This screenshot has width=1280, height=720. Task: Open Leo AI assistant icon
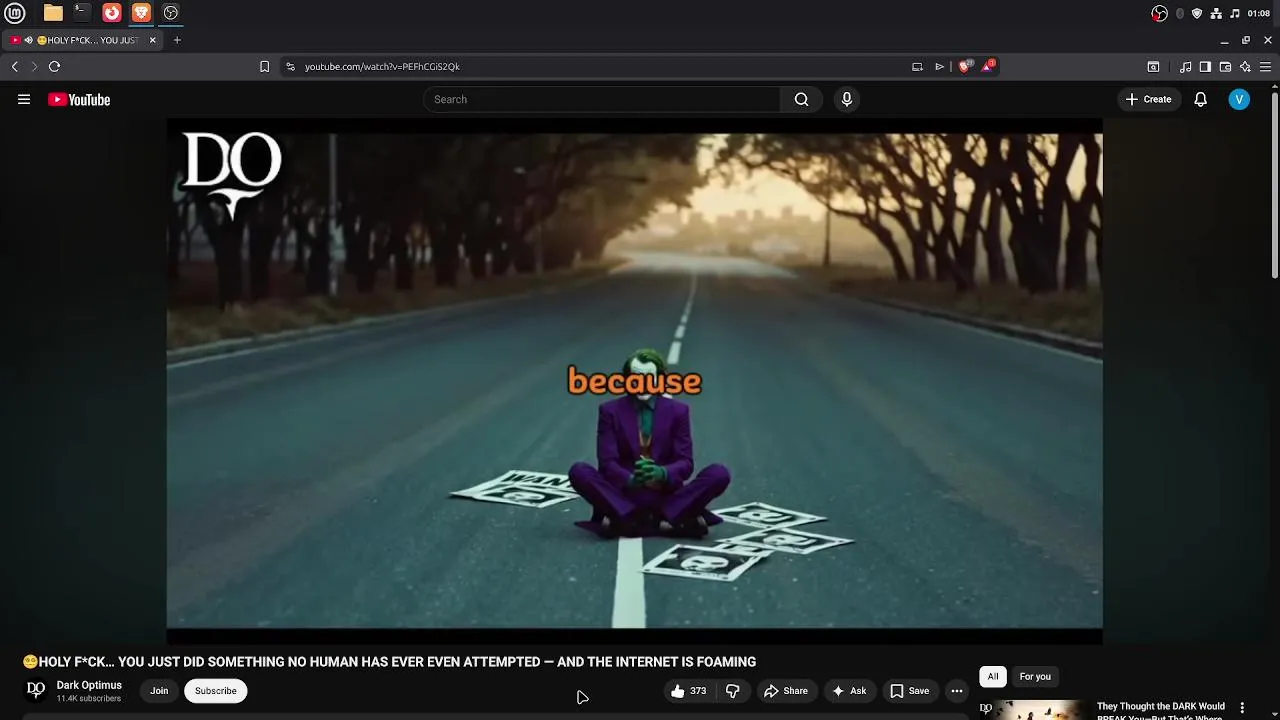coord(1245,67)
